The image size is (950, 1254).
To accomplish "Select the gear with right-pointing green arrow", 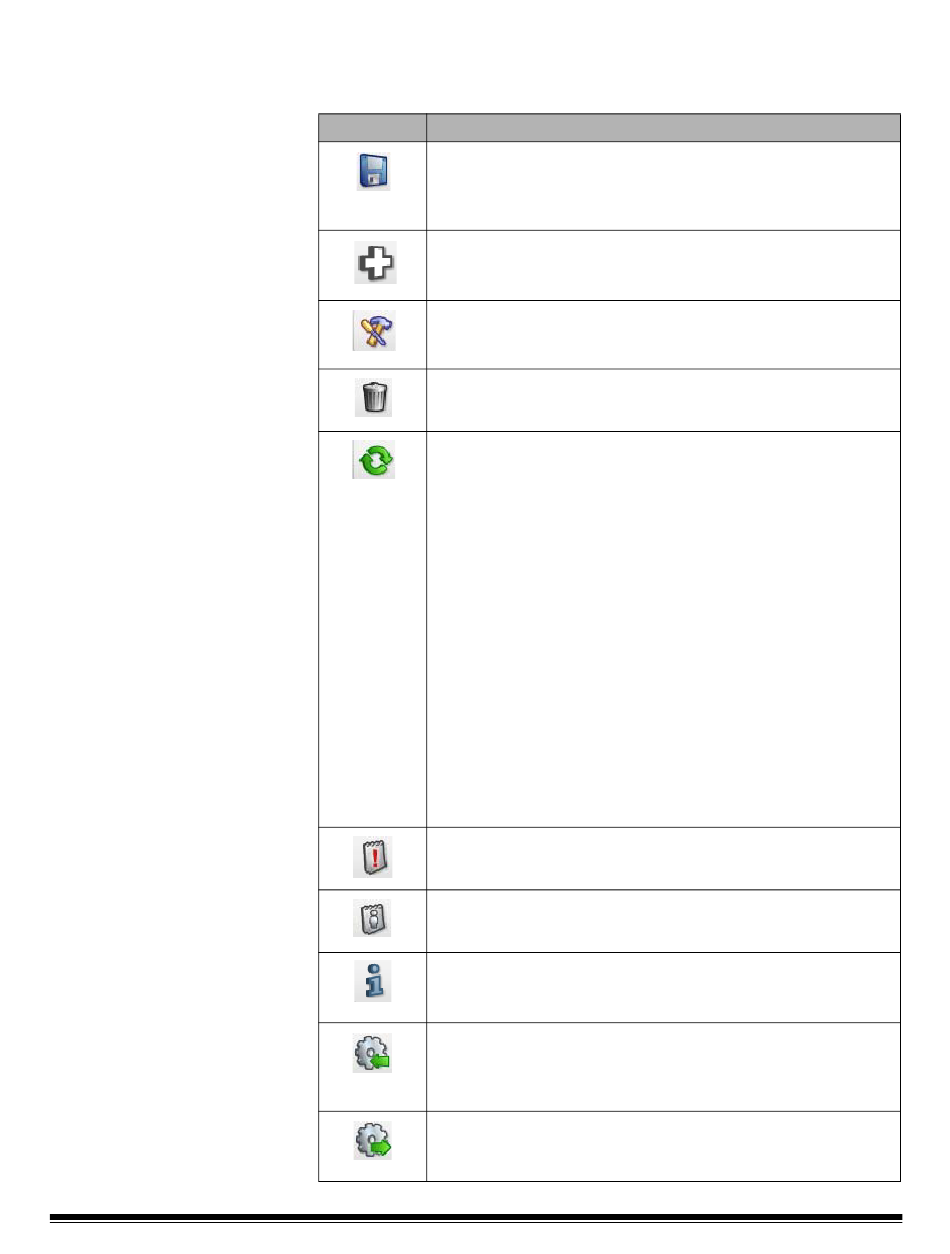I will click(373, 1141).
